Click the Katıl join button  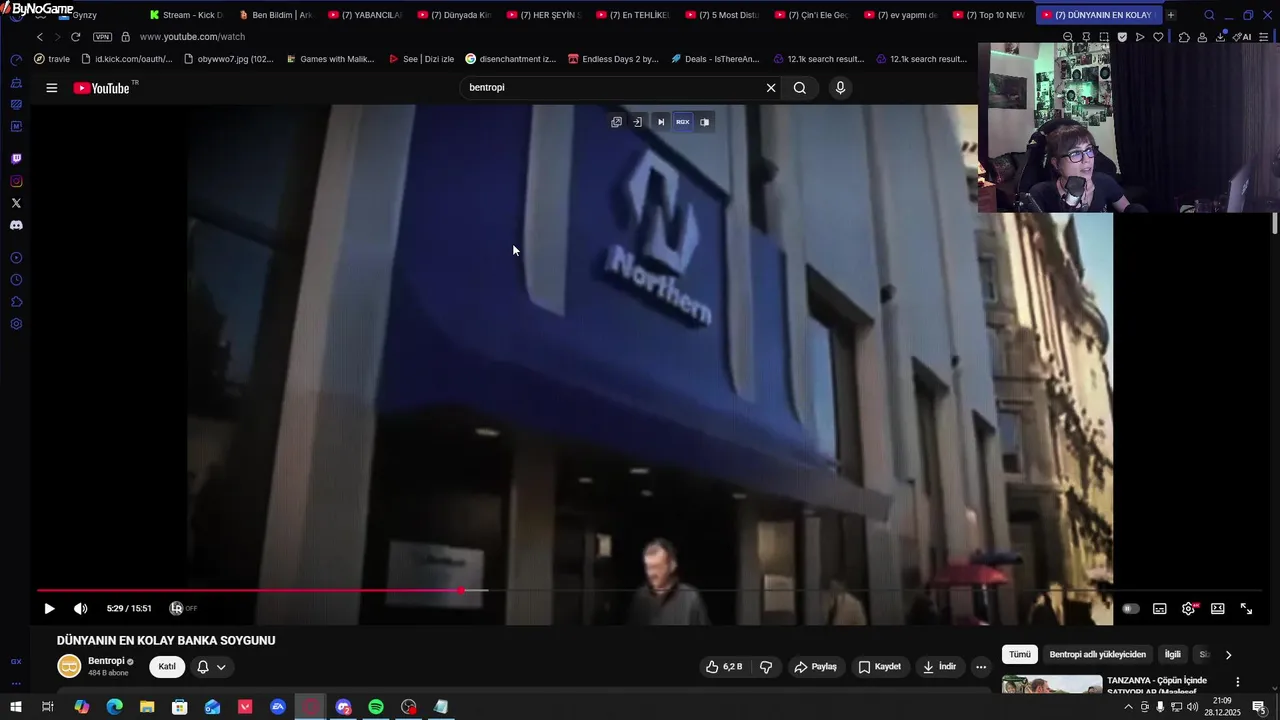pyautogui.click(x=167, y=667)
